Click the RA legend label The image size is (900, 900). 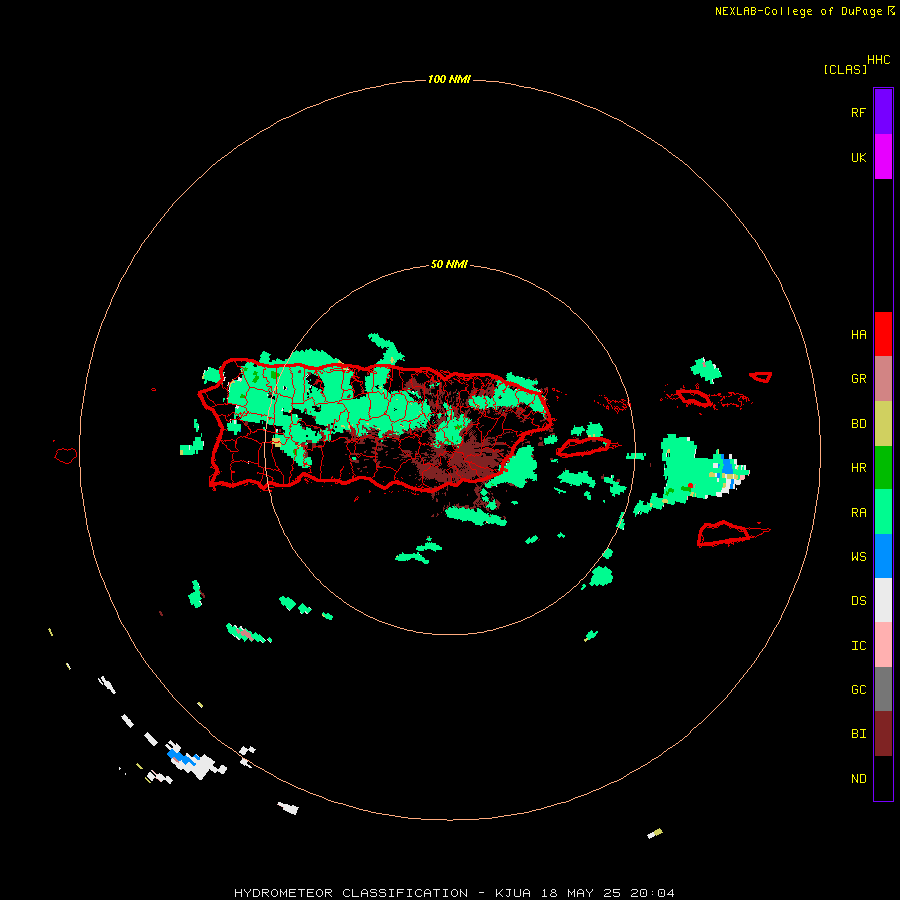pyautogui.click(x=858, y=512)
